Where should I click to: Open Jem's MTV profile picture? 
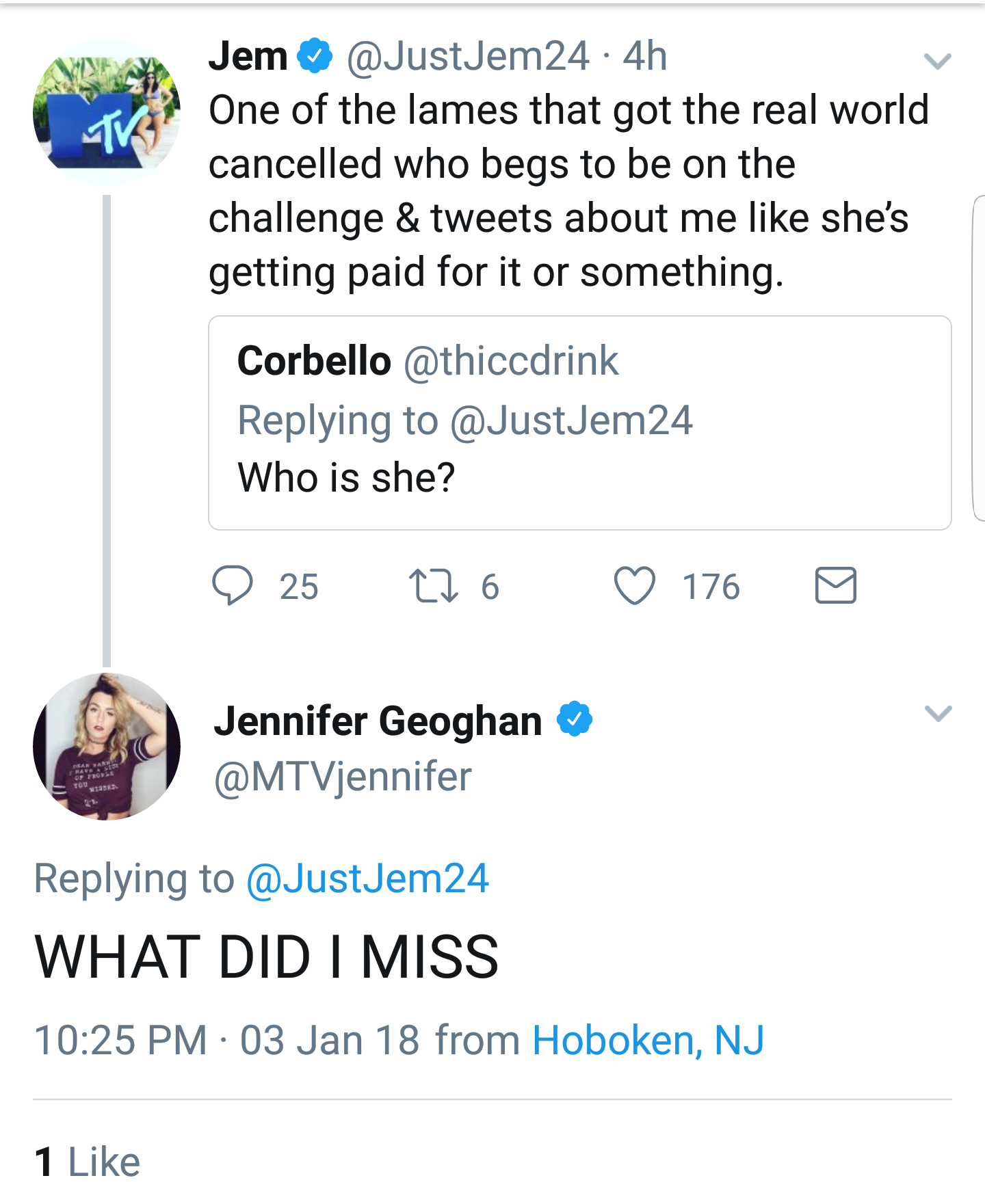(x=107, y=113)
